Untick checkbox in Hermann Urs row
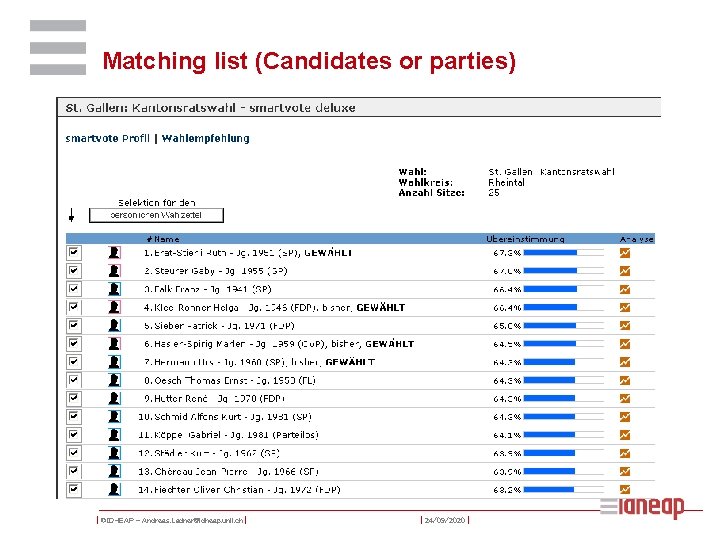Image resolution: width=720 pixels, height=540 pixels. pos(73,362)
